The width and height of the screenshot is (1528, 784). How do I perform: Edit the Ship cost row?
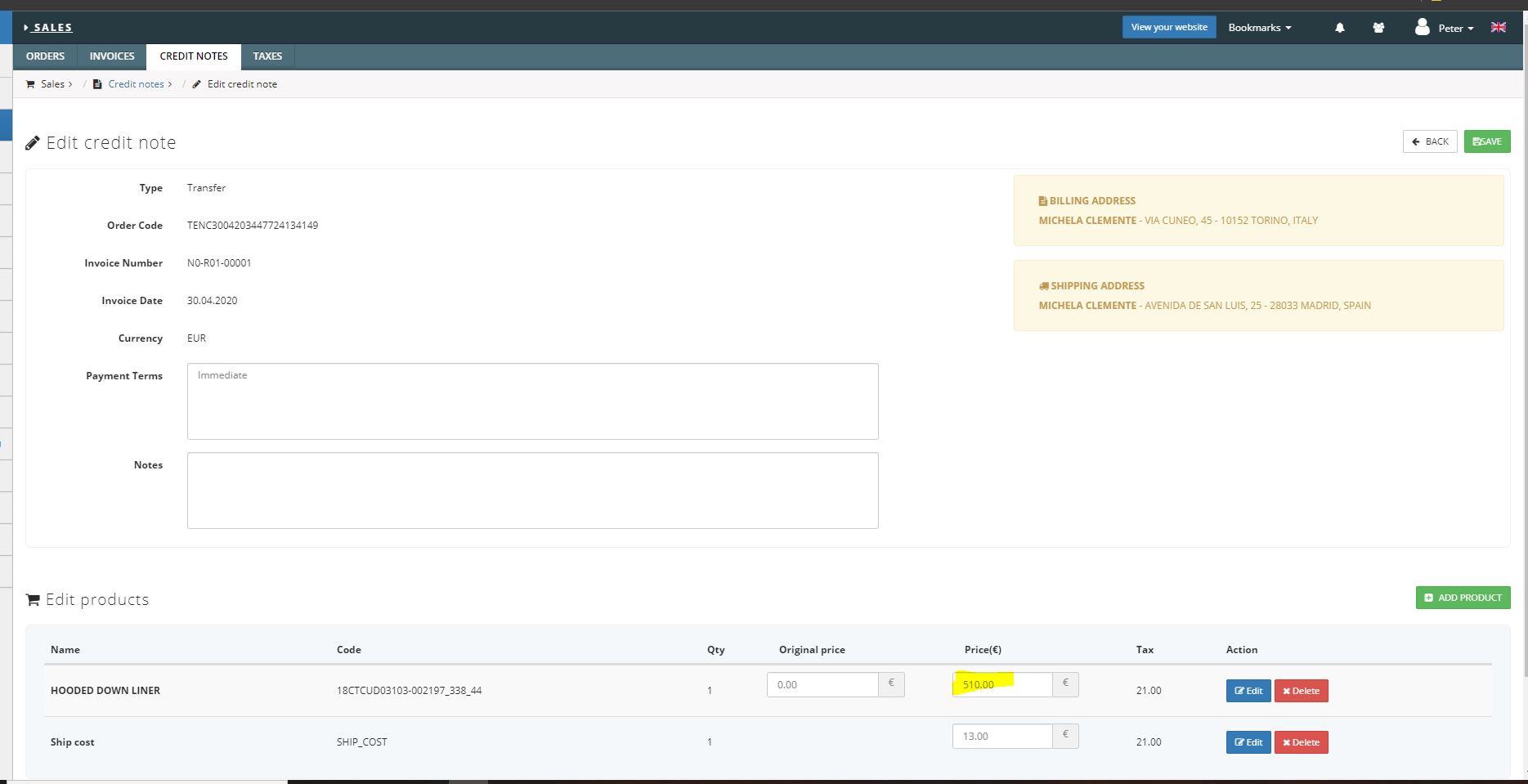(1248, 742)
